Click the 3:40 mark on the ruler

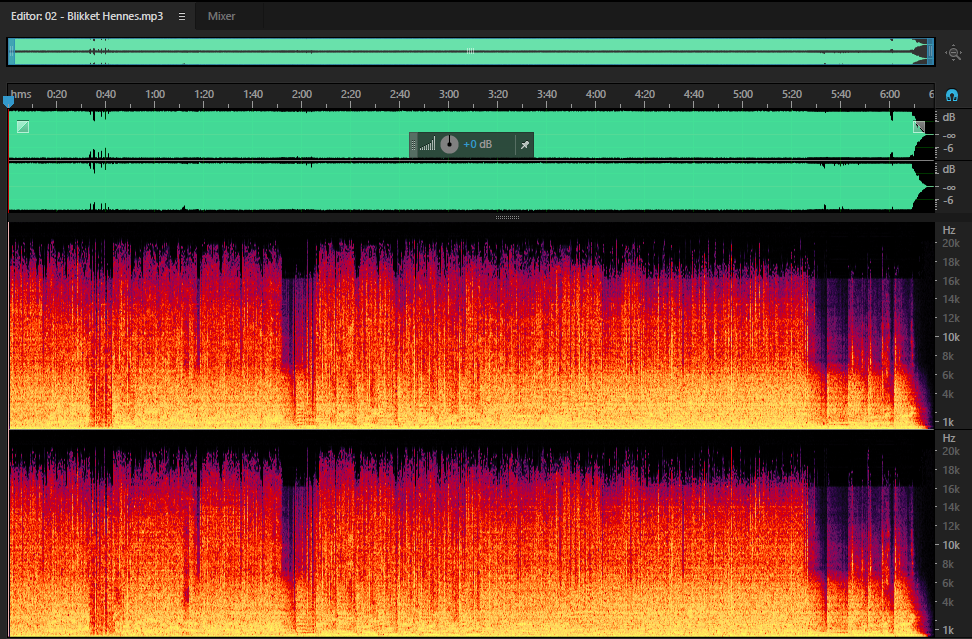tap(547, 94)
